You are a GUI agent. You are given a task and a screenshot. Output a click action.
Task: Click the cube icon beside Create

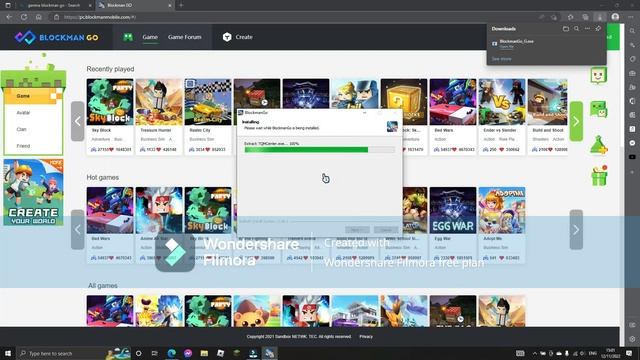point(227,37)
